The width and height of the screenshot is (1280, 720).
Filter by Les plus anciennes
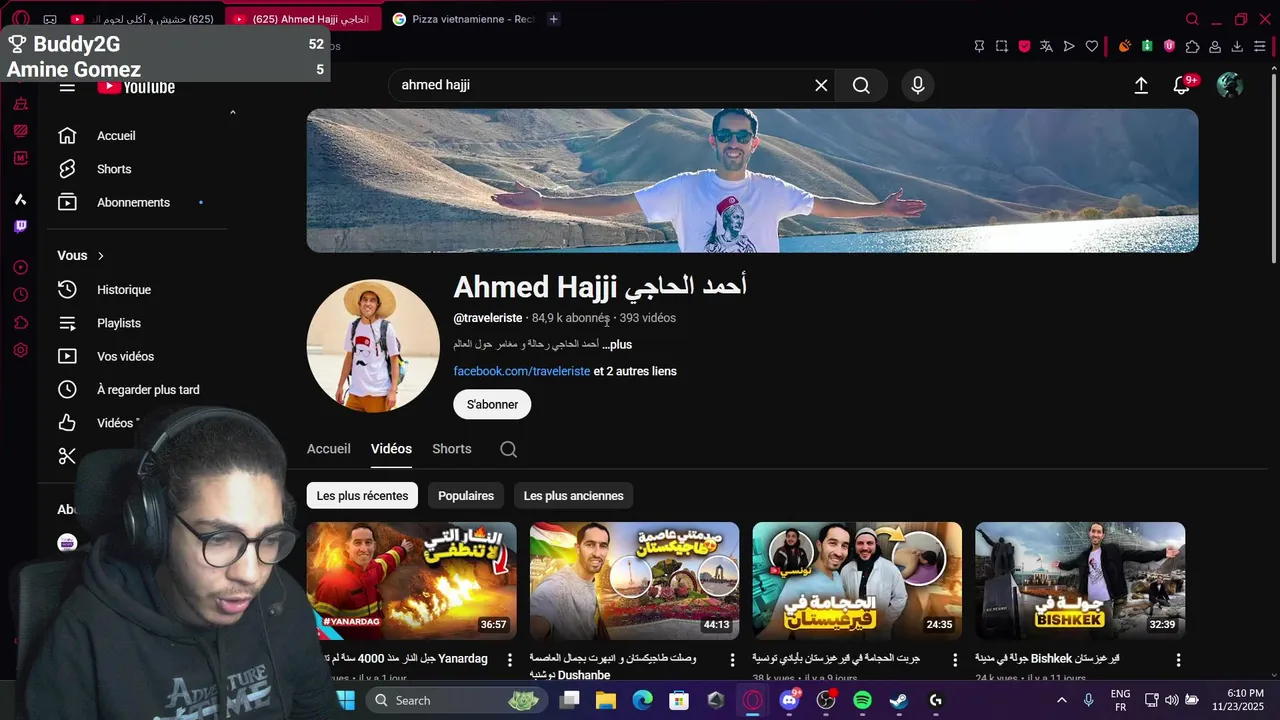click(x=573, y=496)
